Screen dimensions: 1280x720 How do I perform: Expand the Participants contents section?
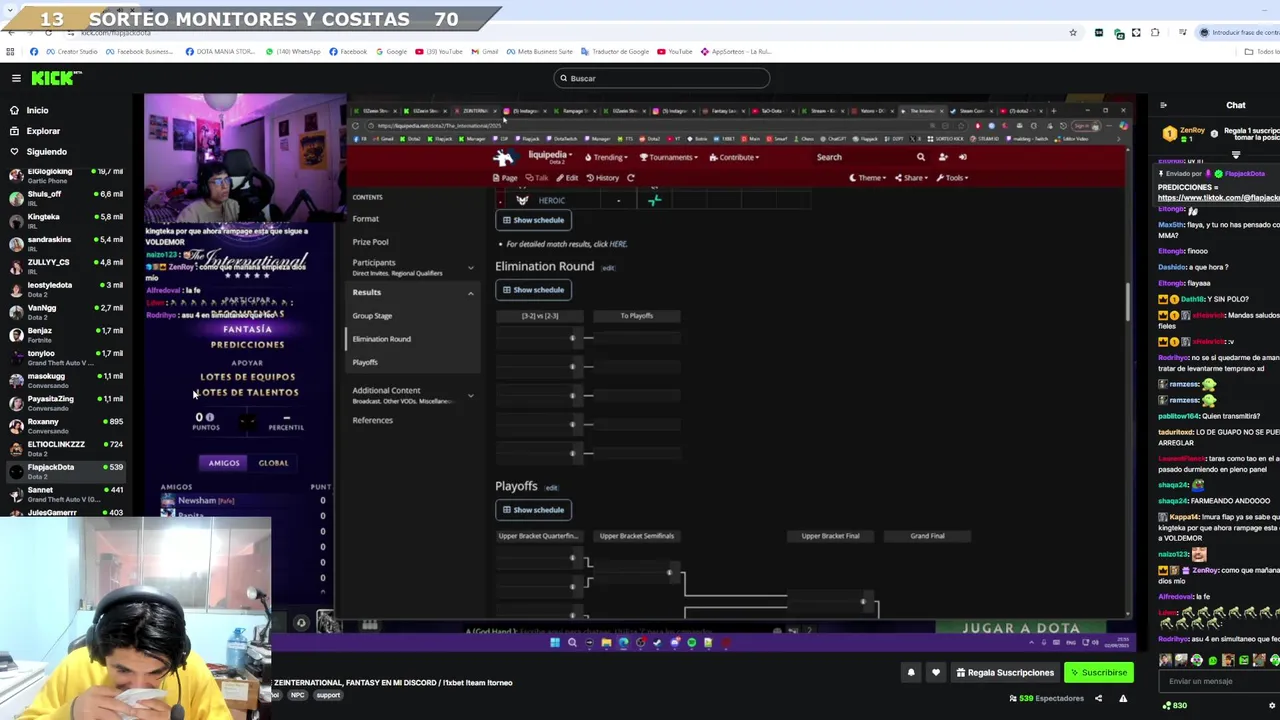tap(471, 268)
